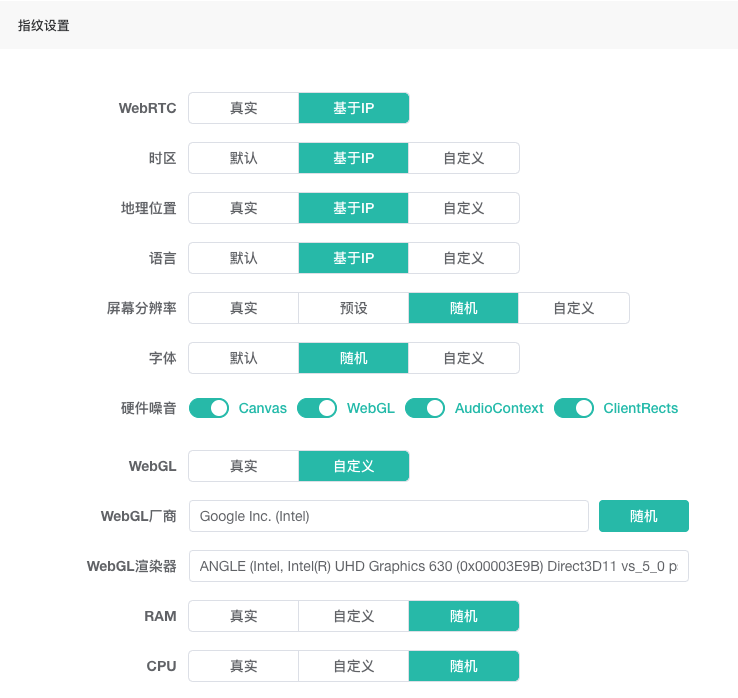Turn off AudioContext noise toggle
The image size is (738, 698).
(x=425, y=408)
